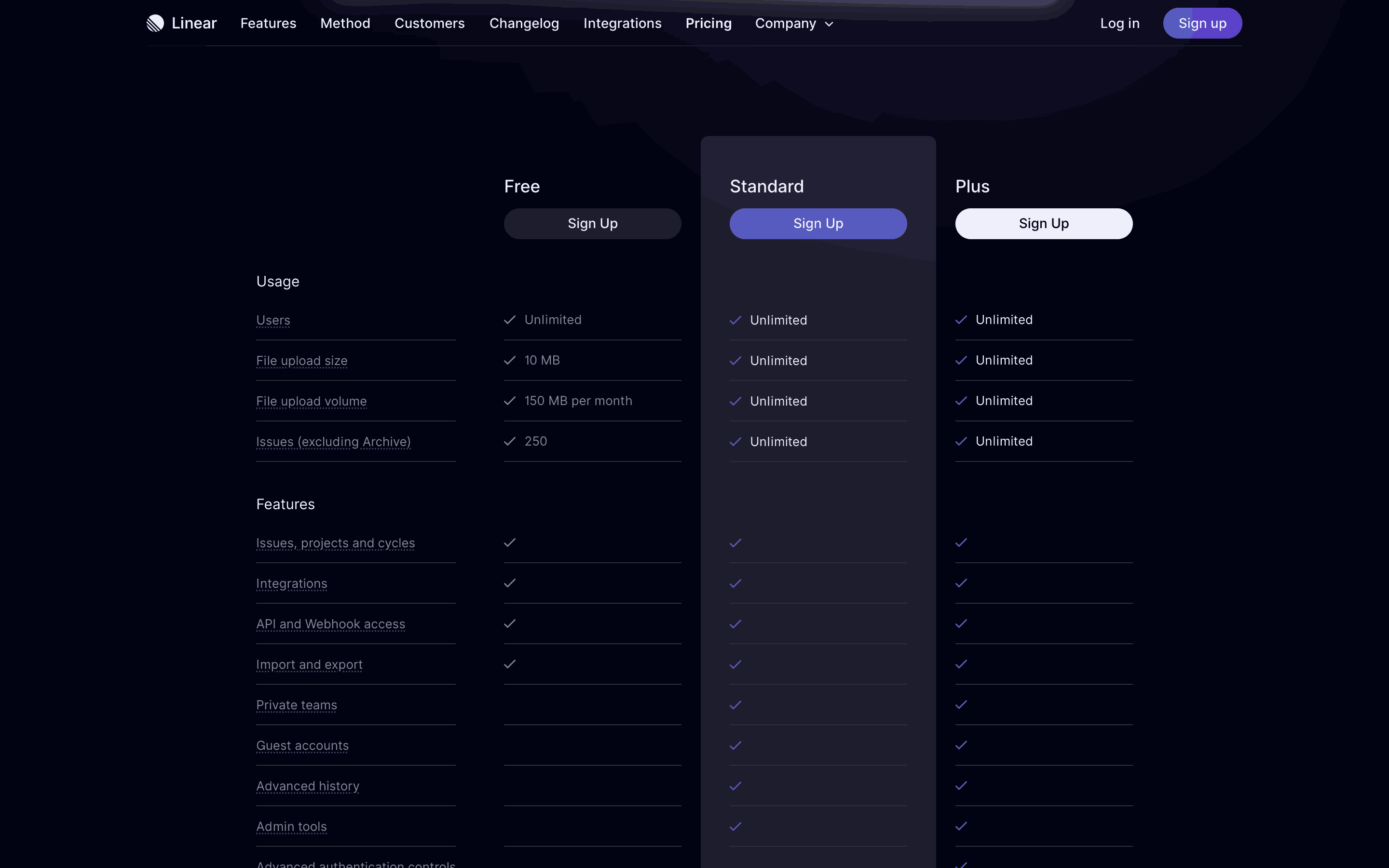Click Sign Up for the Standard plan

click(x=817, y=223)
